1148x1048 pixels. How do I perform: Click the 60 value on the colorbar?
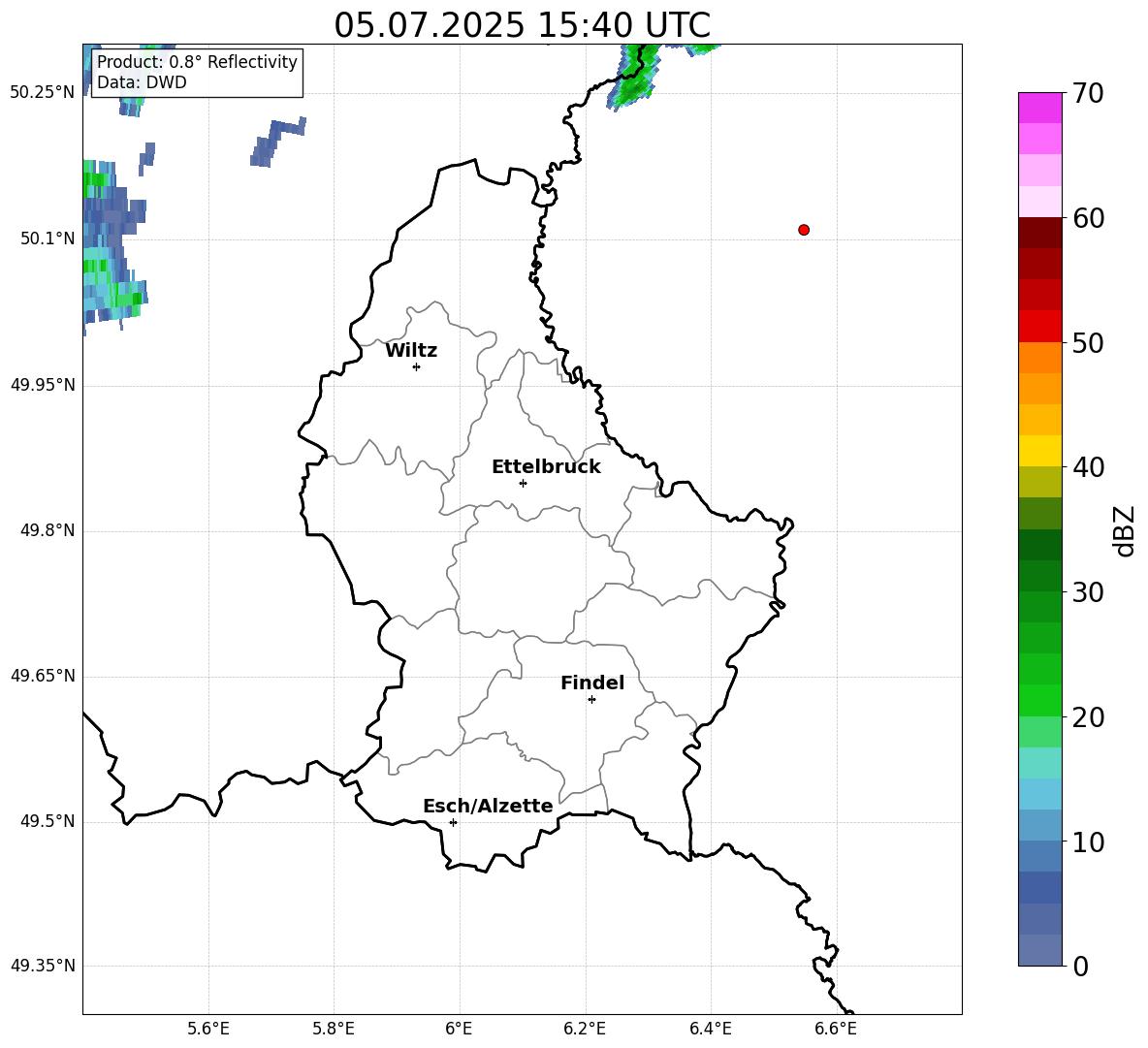tap(1087, 218)
